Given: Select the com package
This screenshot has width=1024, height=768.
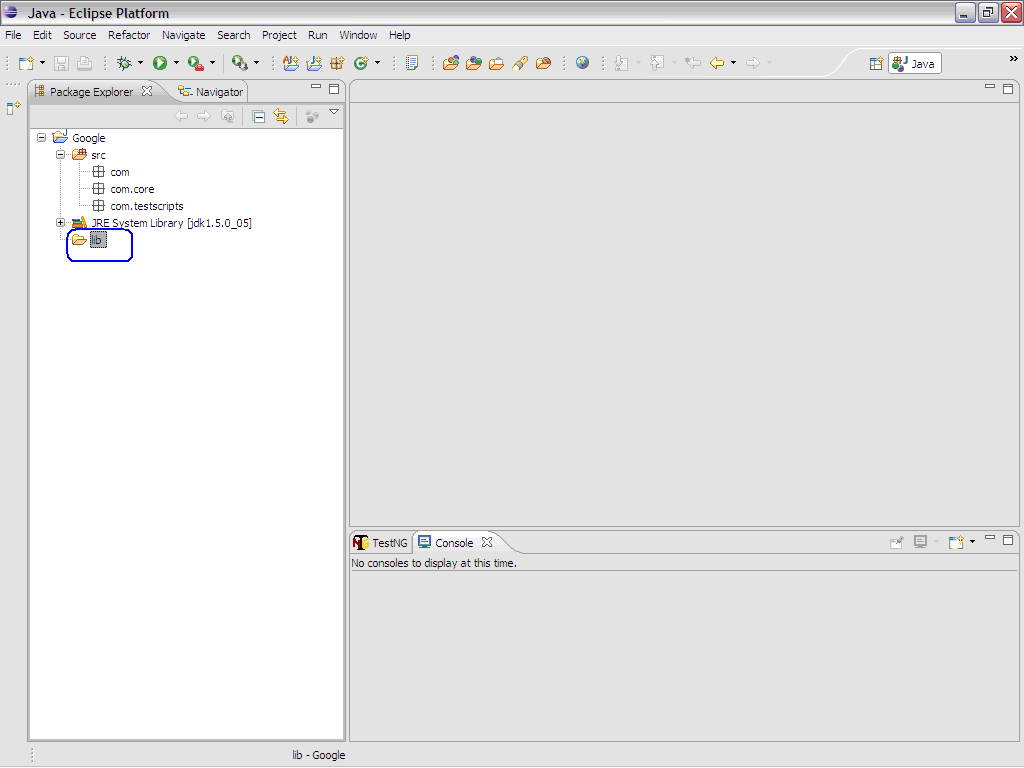Looking at the screenshot, I should [120, 172].
